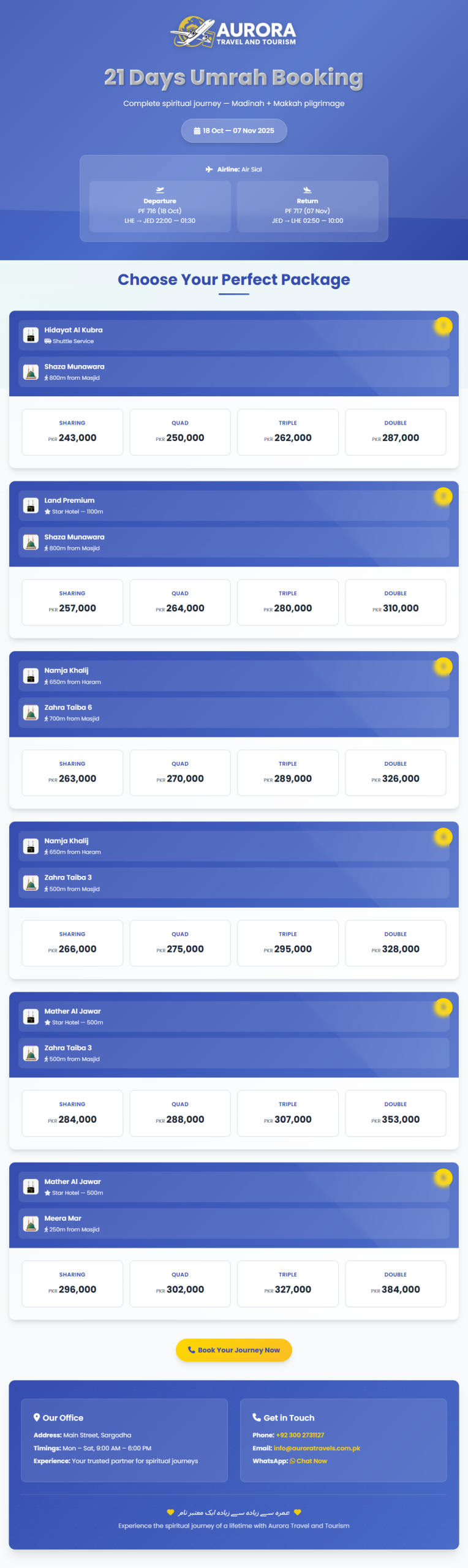Select the Sharing price card PKR 243,000
The height and width of the screenshot is (1568, 468).
tap(72, 432)
